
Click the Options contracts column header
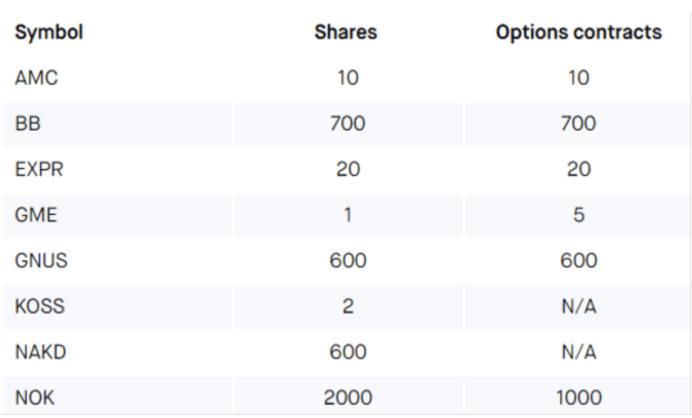tap(578, 32)
